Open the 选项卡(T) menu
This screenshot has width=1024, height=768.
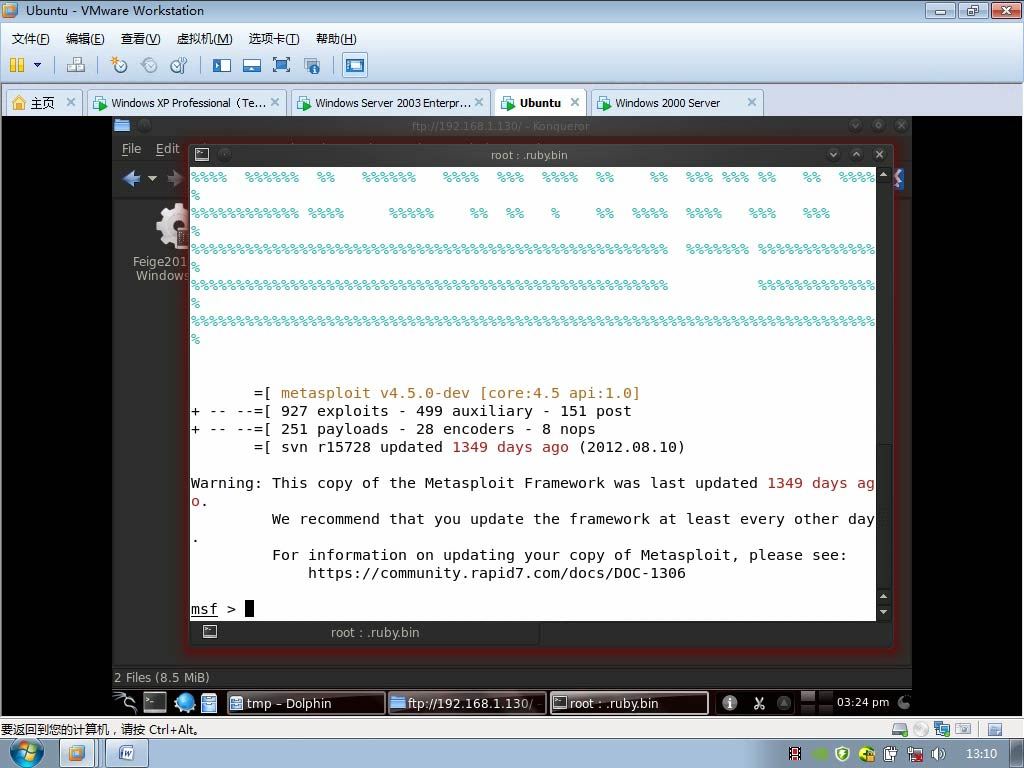(x=274, y=39)
